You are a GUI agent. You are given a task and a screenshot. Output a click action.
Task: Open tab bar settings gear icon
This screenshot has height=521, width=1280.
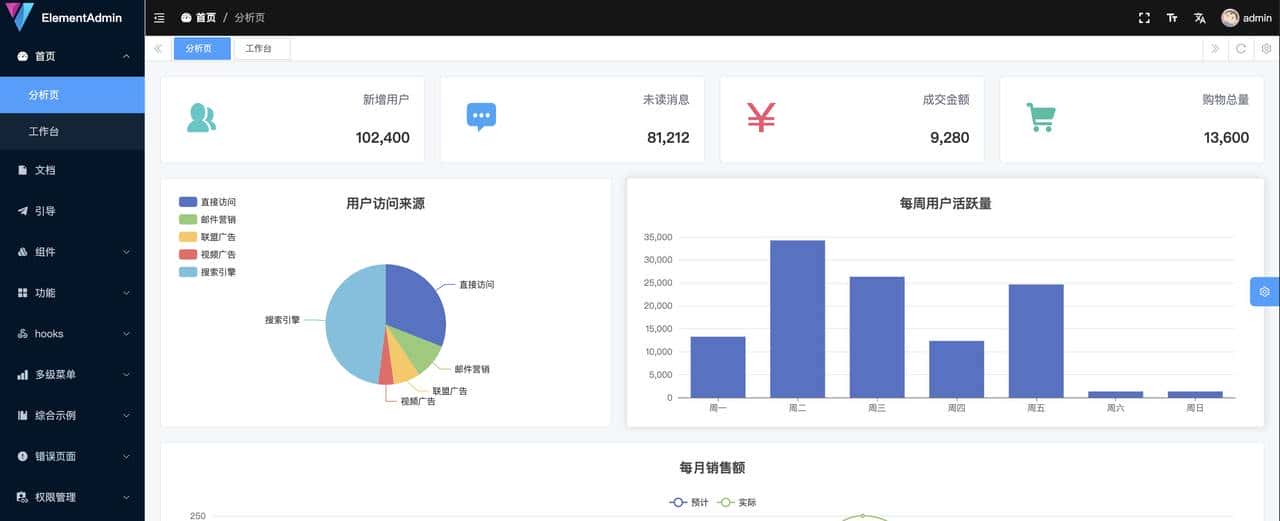(x=1266, y=48)
